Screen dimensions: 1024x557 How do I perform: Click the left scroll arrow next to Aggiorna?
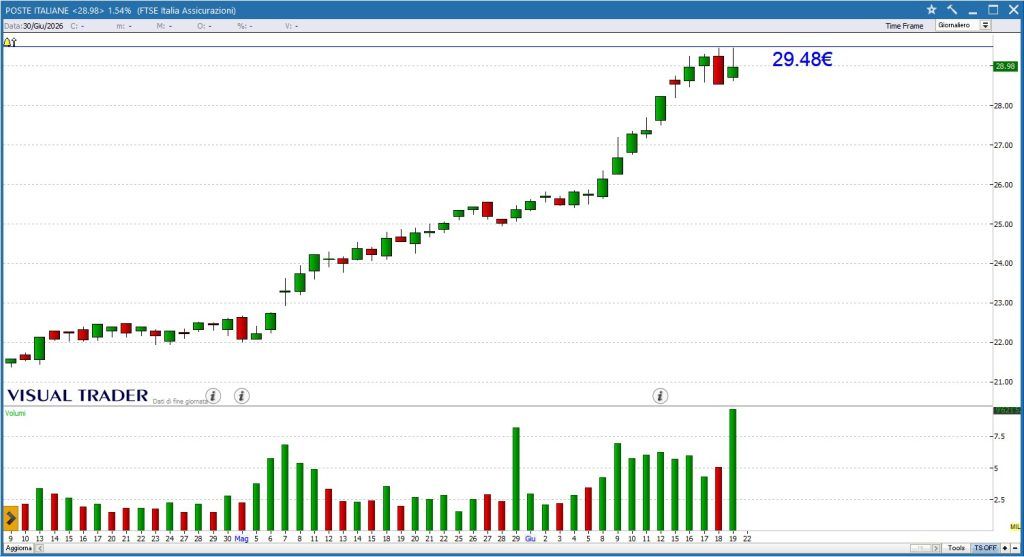click(x=39, y=549)
